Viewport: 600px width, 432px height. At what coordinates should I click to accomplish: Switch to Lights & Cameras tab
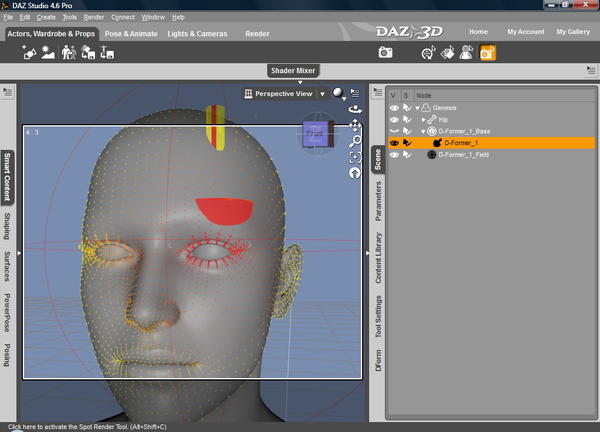pyautogui.click(x=197, y=34)
